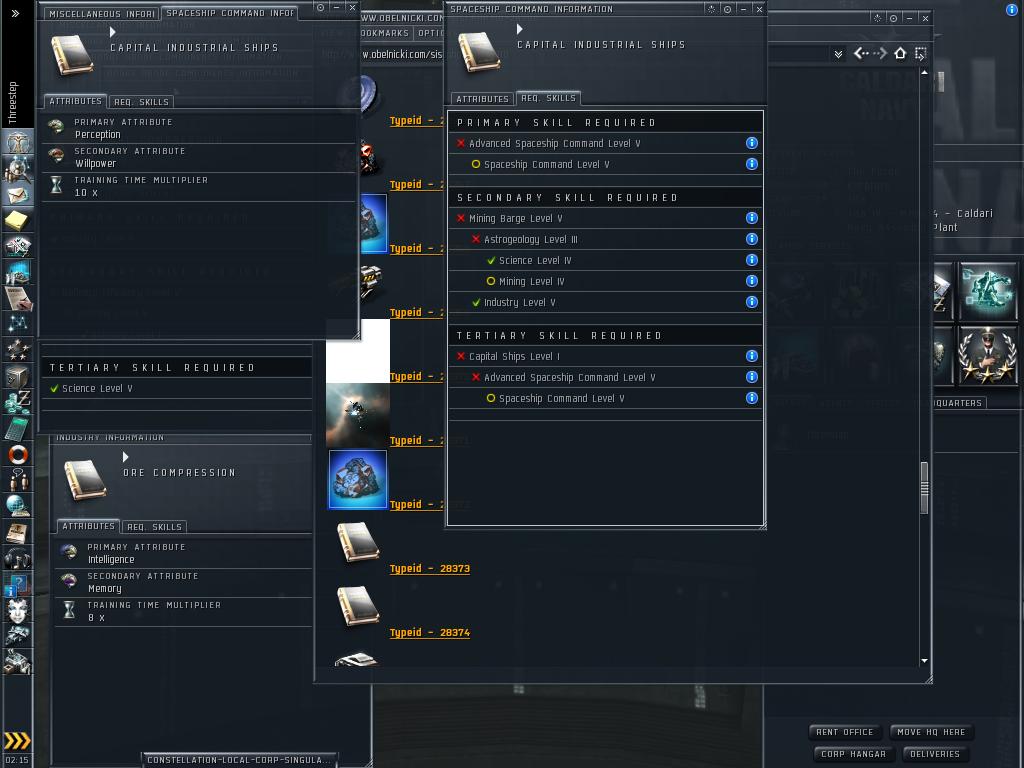The height and width of the screenshot is (768, 1024).
Task: Show info for Astrogeology Level III
Action: tap(752, 239)
